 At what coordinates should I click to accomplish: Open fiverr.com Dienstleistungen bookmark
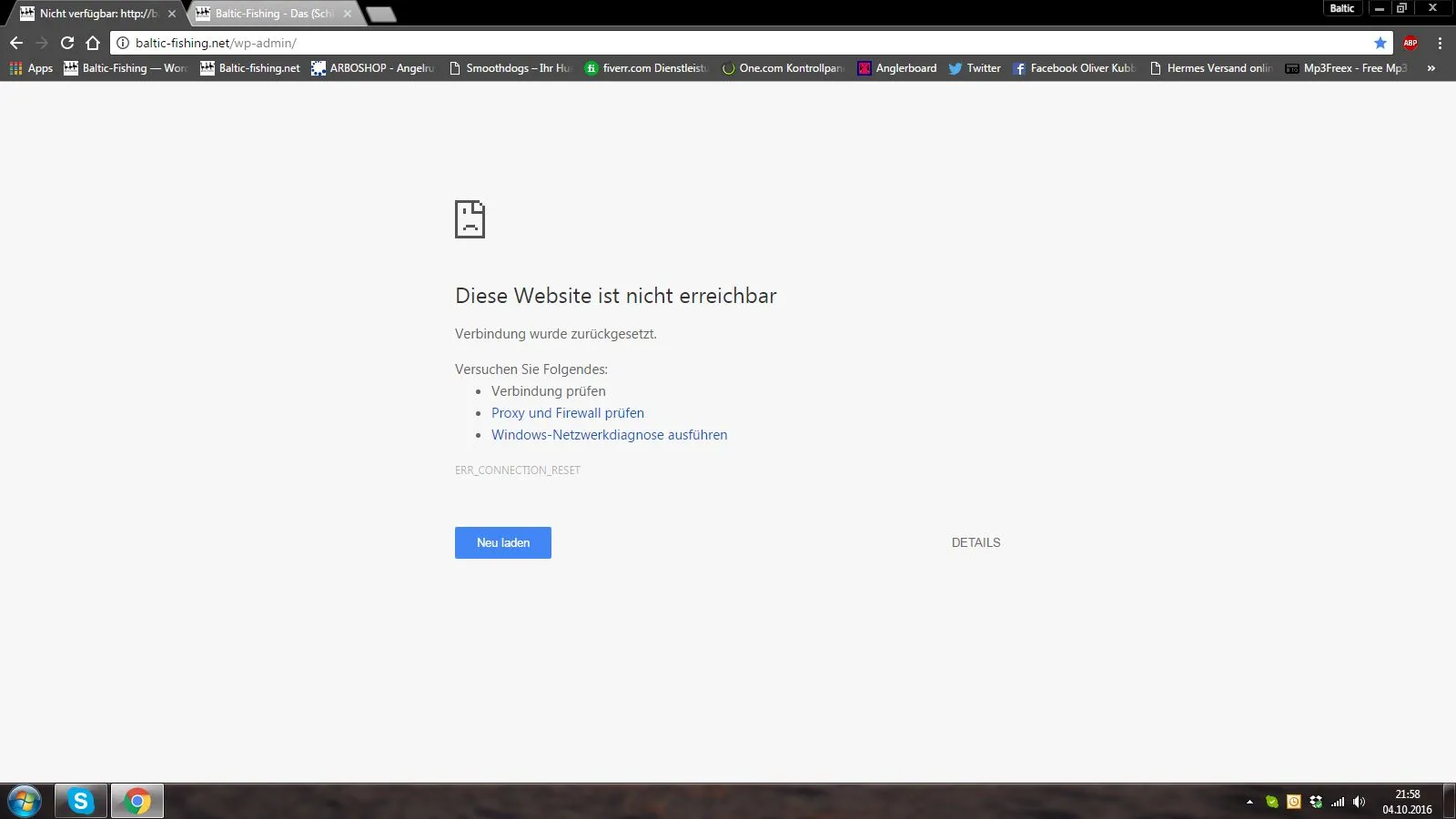point(646,68)
